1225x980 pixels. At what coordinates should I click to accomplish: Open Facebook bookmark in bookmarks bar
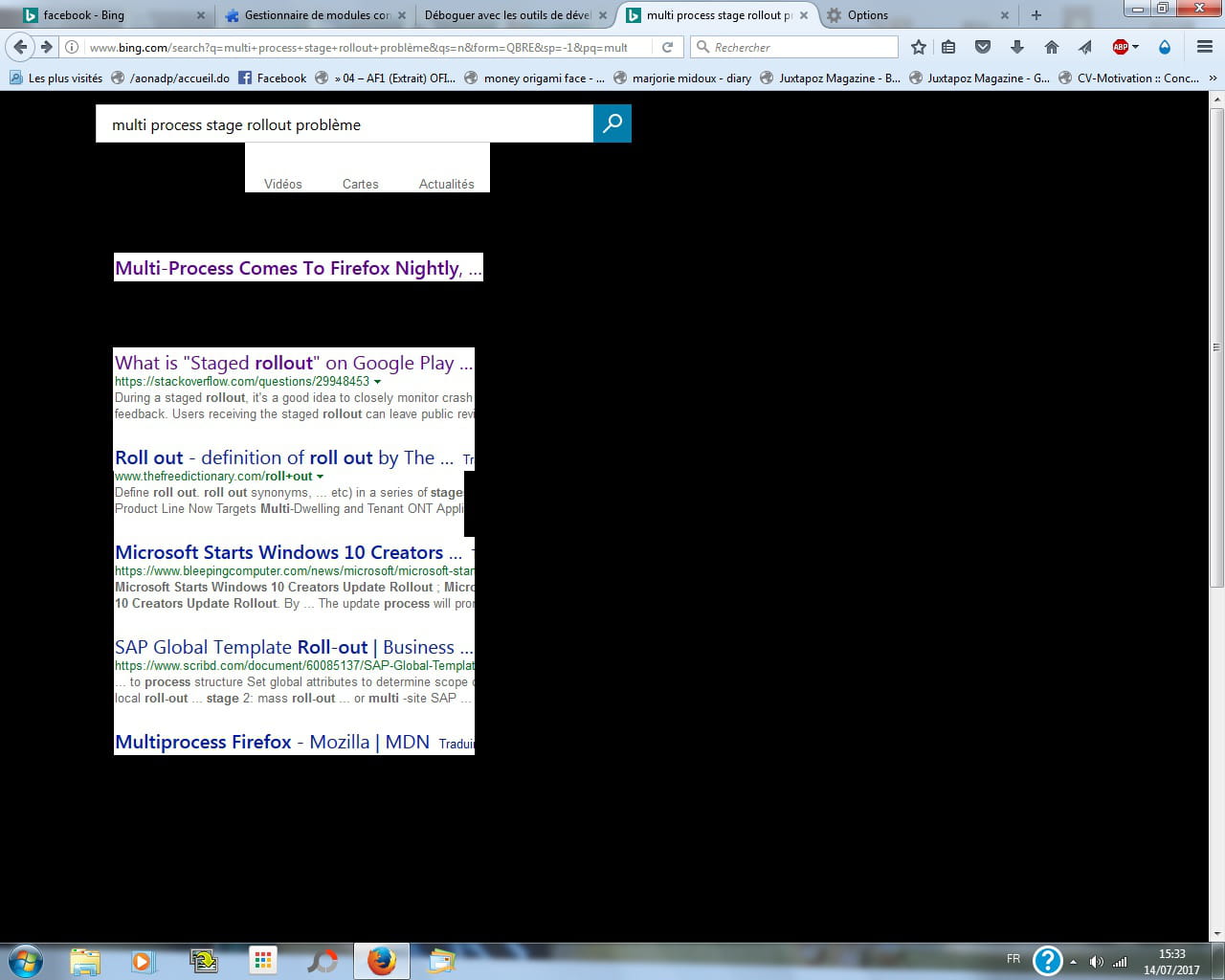(273, 78)
